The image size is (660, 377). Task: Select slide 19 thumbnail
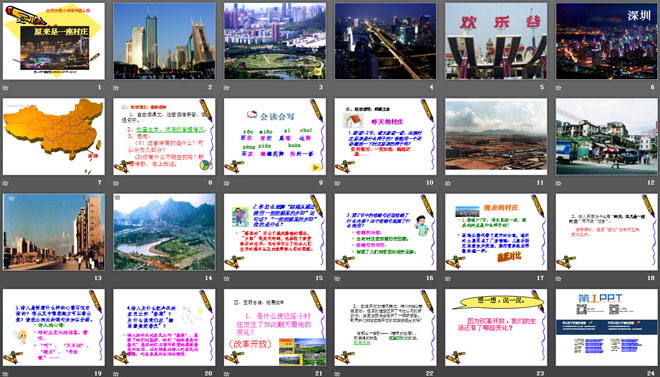pos(54,327)
